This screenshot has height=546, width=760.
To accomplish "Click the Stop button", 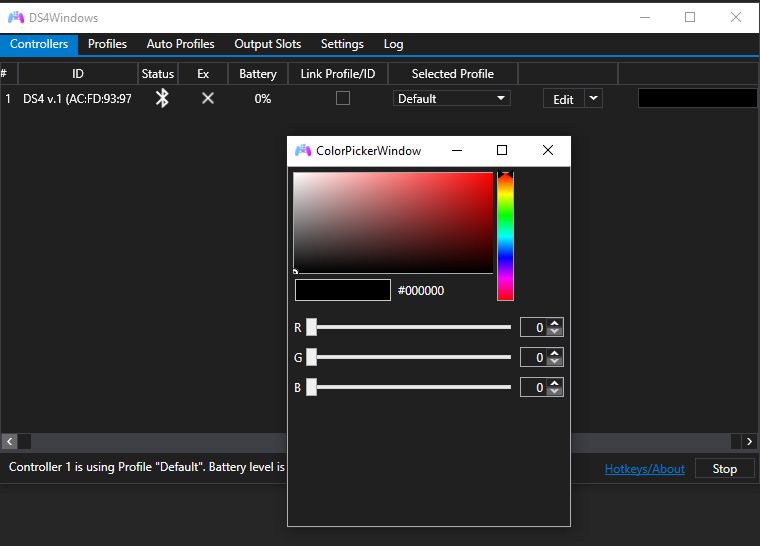I will (725, 468).
